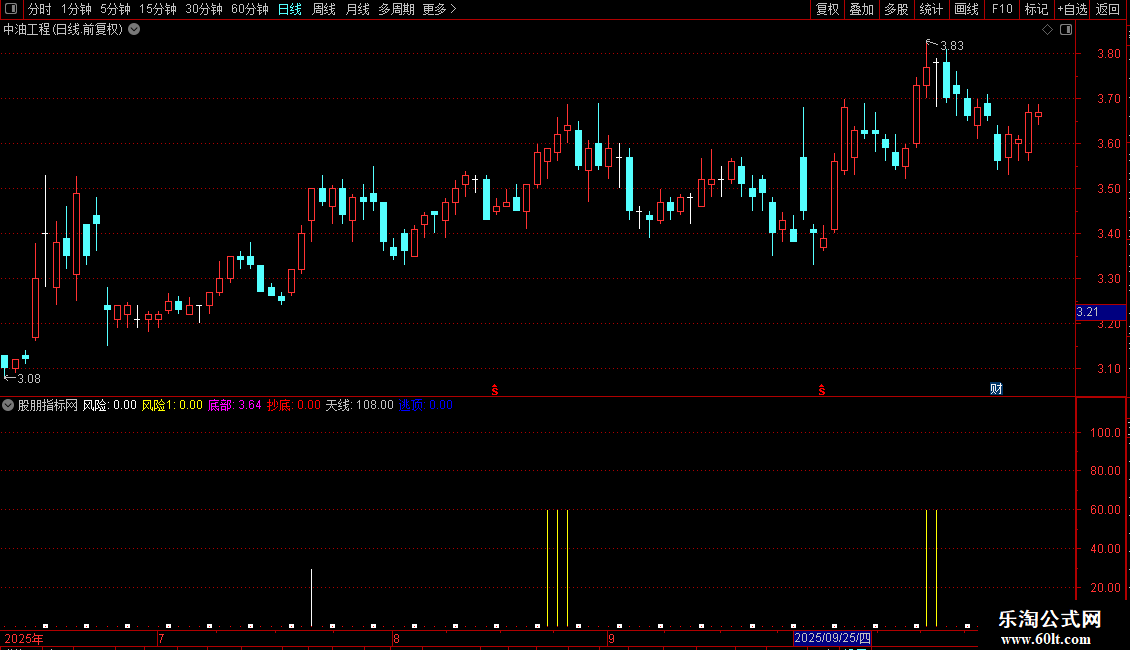Click the 3.50 price axis label

click(1108, 189)
